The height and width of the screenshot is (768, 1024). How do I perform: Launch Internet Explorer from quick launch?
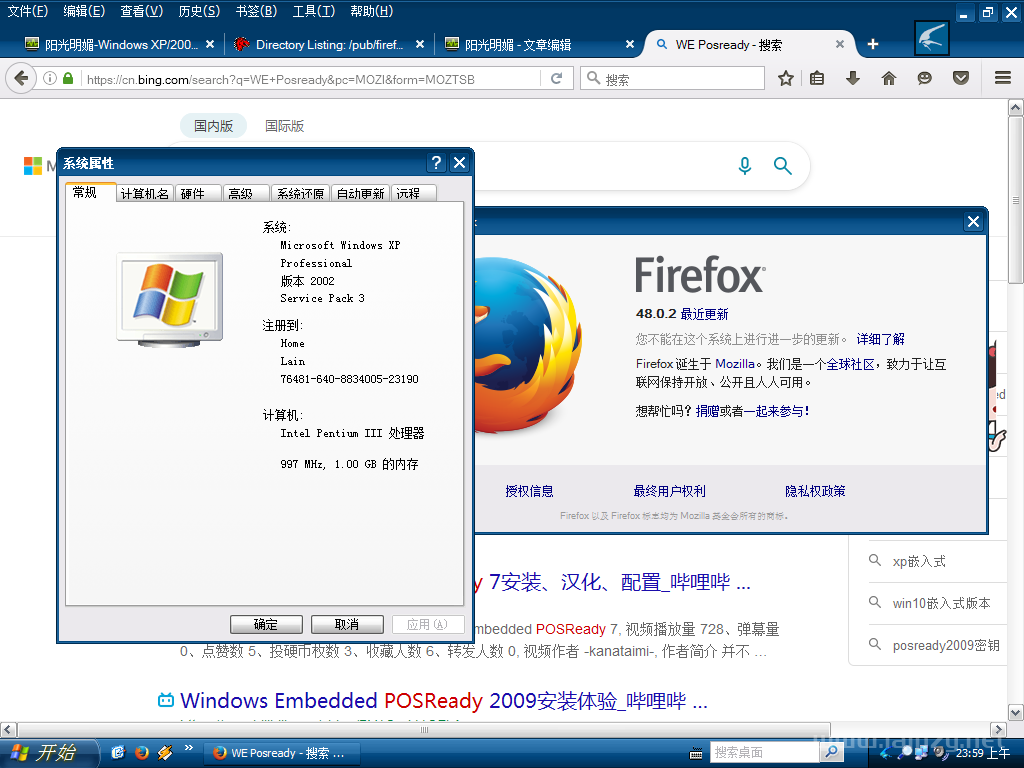pyautogui.click(x=118, y=753)
